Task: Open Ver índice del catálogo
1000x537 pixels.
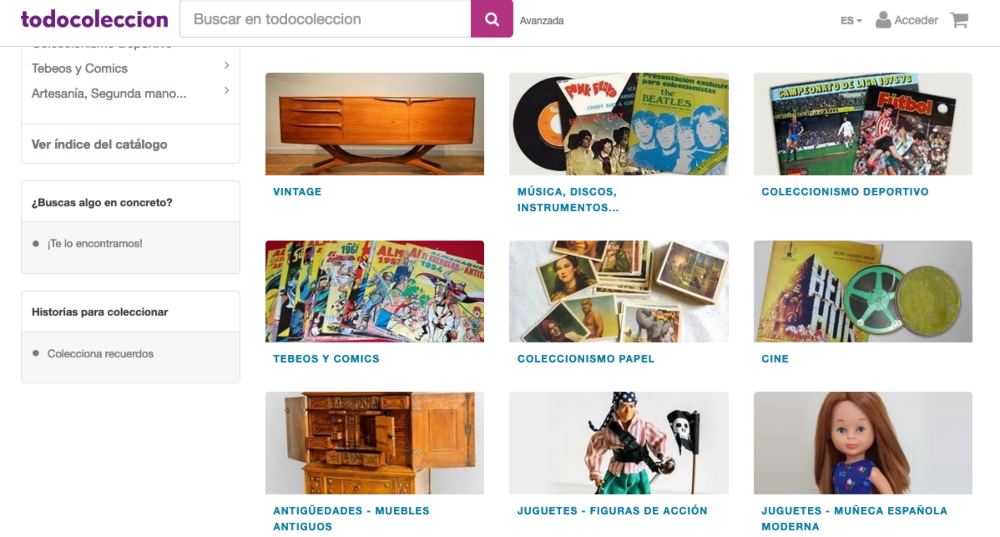Action: pyautogui.click(x=99, y=144)
